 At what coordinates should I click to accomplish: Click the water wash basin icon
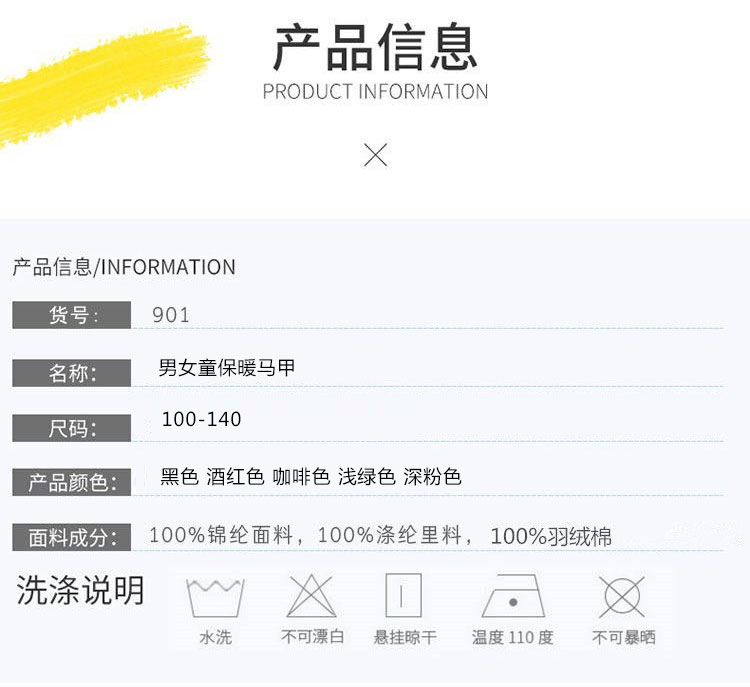(x=215, y=598)
